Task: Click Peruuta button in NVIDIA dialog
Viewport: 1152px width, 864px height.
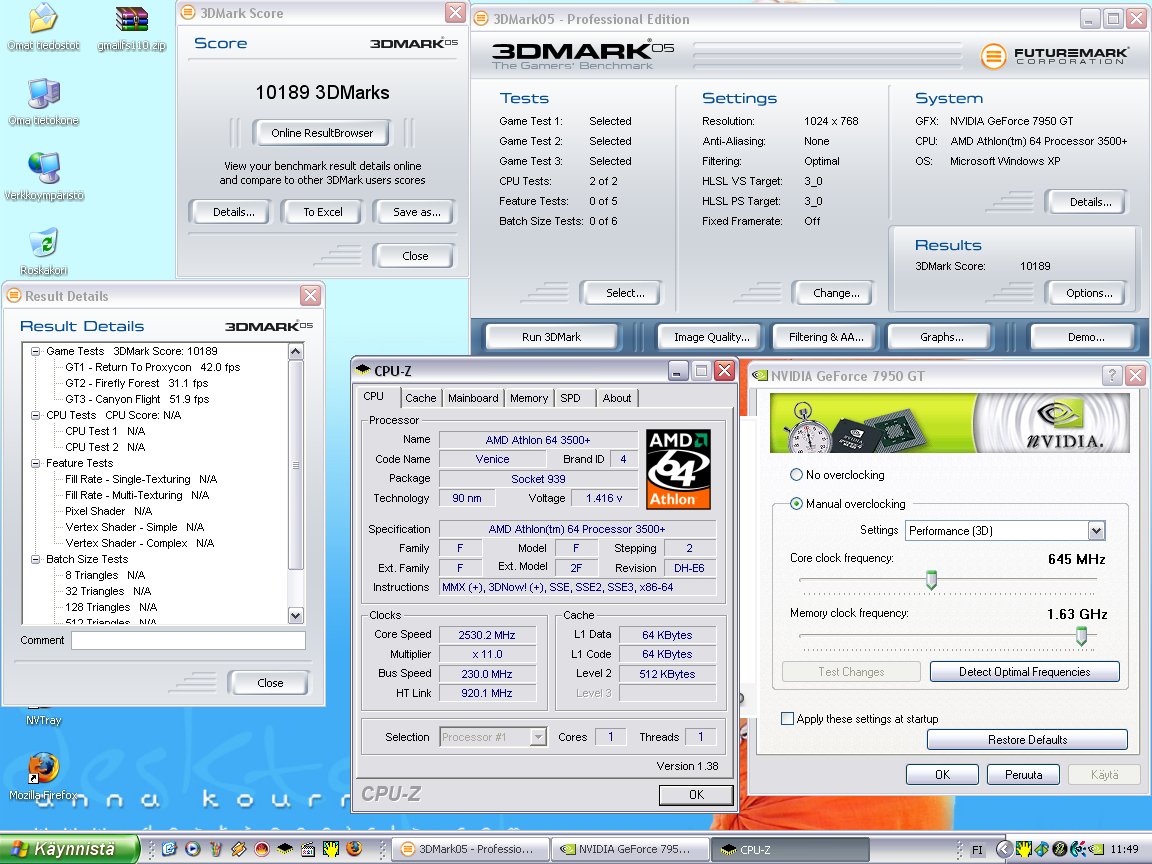Action: 1023,774
